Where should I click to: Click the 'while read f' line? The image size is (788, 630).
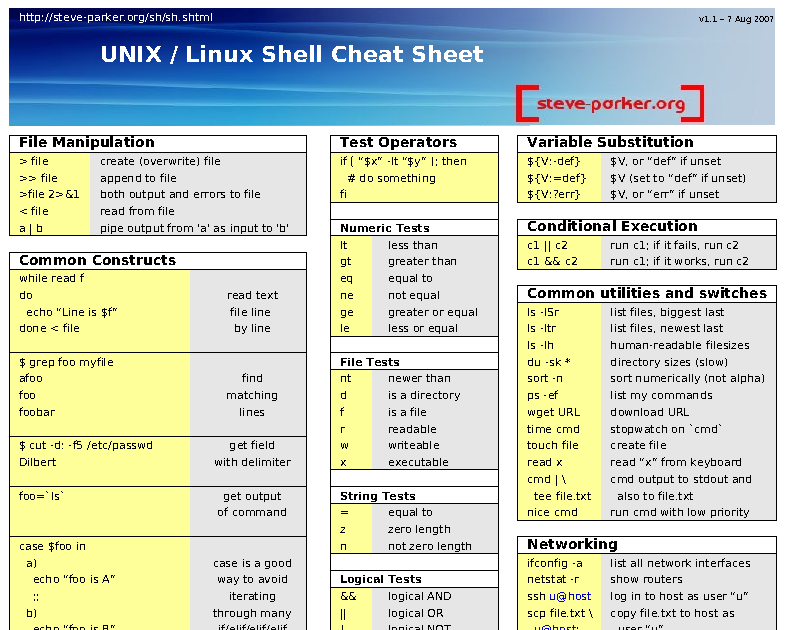[x=52, y=278]
